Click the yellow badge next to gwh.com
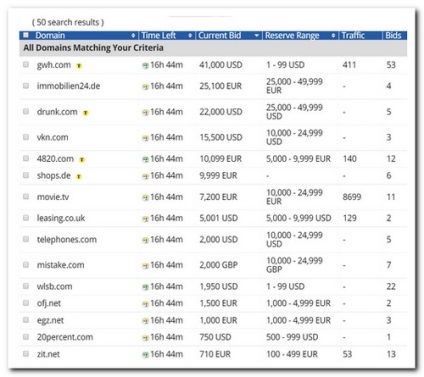The height and width of the screenshot is (377, 424). 79,66
